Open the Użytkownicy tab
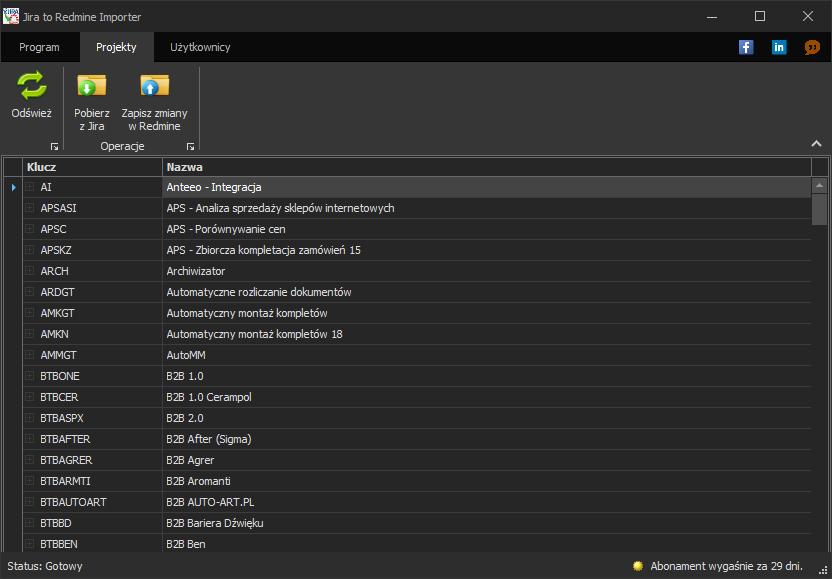The height and width of the screenshot is (579, 832). 200,47
